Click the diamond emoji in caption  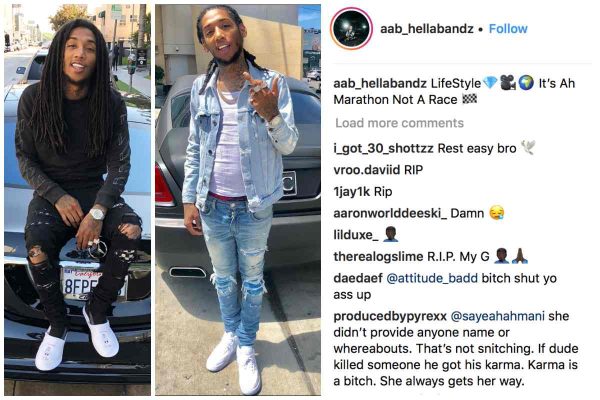tap(490, 83)
